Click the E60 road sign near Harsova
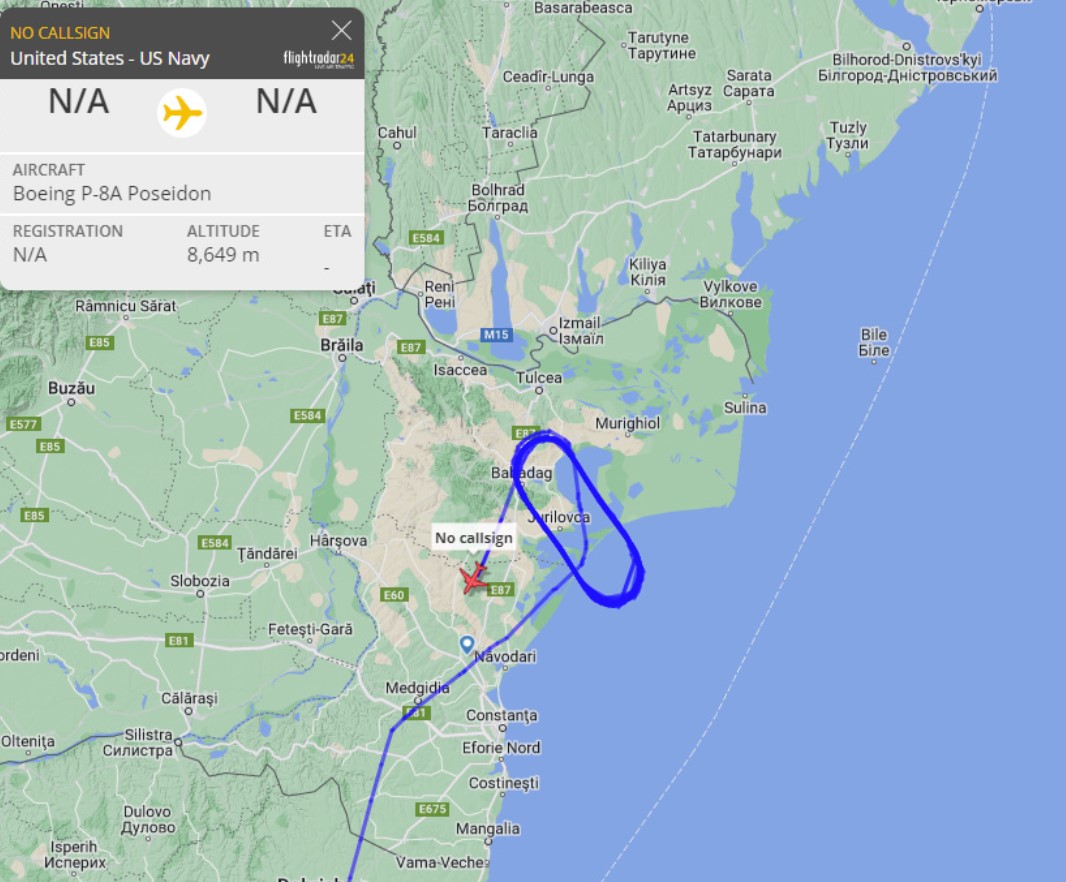The image size is (1066, 882). pyautogui.click(x=394, y=595)
